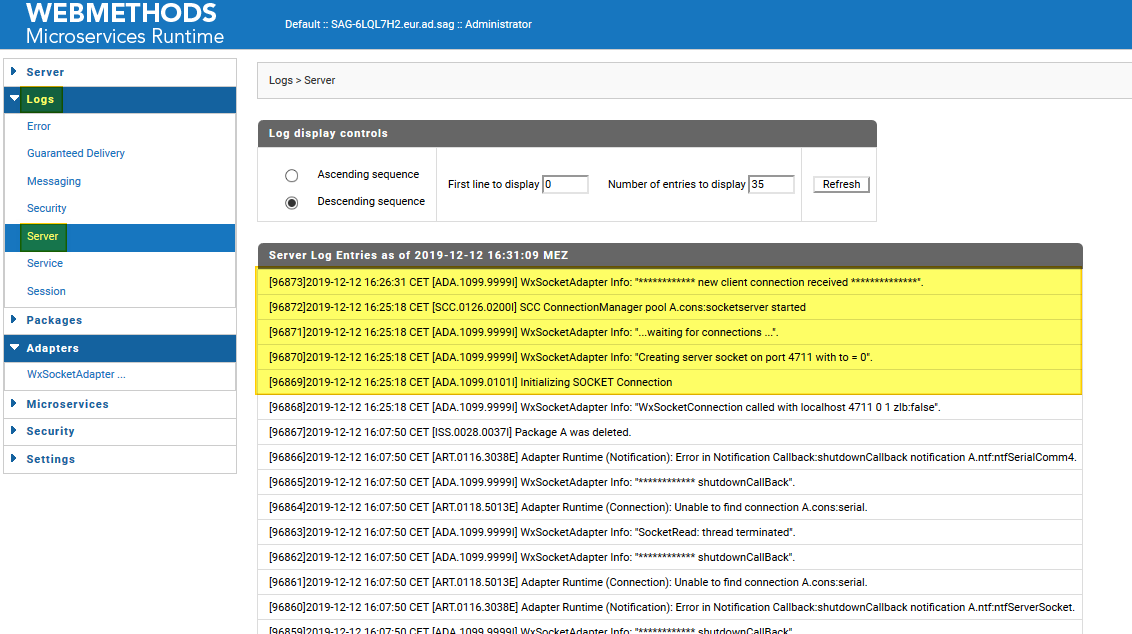Click log entry 96860 ntfServerSocket error
Screen dimensions: 1132x634
click(669, 607)
